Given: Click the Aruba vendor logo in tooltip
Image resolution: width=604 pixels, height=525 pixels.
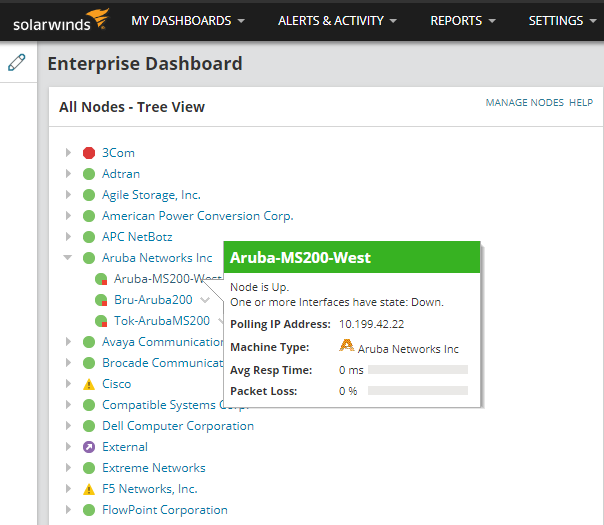Looking at the screenshot, I should coord(347,345).
